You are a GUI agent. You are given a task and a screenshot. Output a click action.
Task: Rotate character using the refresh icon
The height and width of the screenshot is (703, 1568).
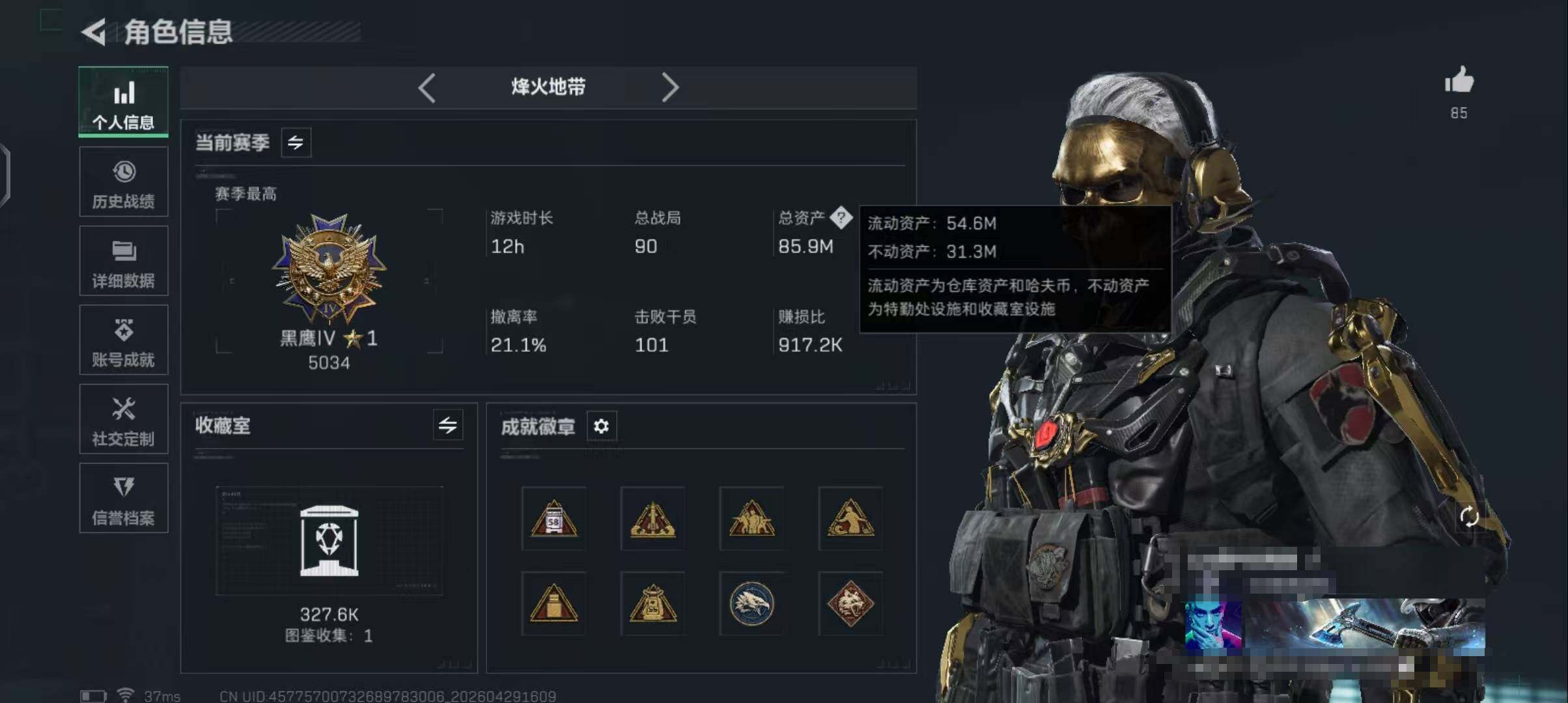coord(1469,517)
